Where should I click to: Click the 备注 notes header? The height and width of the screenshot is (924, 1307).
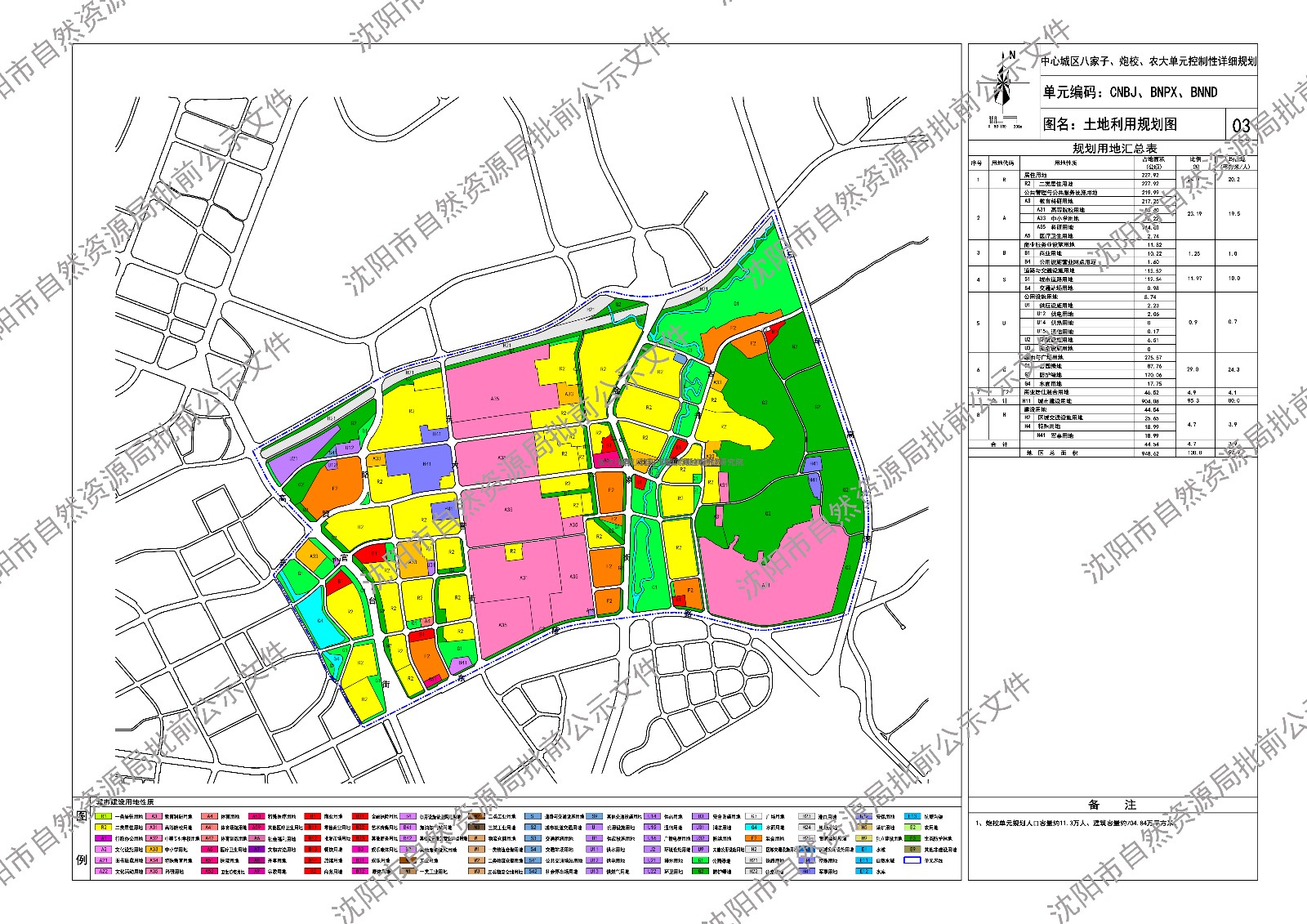1112,805
